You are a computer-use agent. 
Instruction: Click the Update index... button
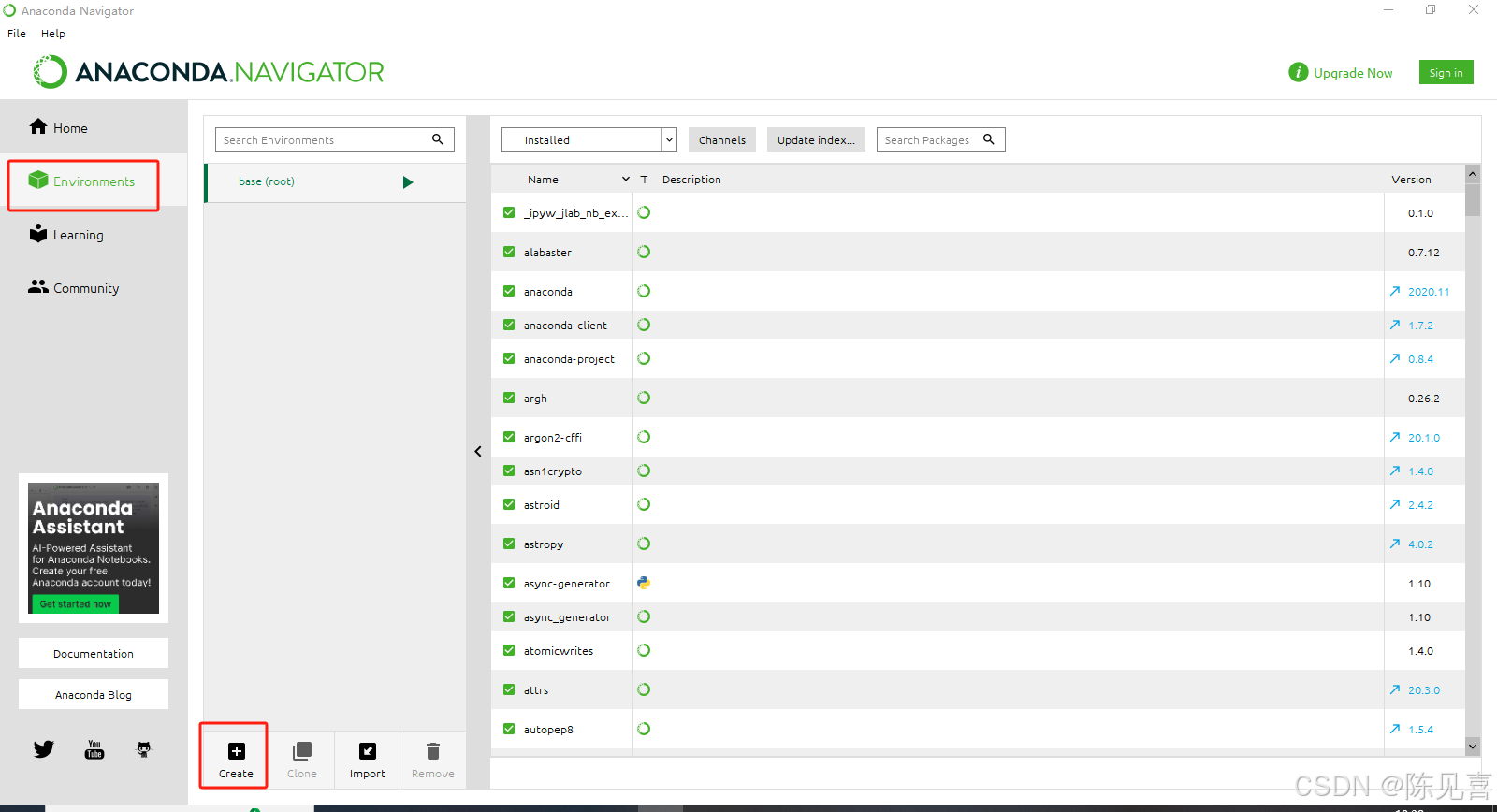816,139
